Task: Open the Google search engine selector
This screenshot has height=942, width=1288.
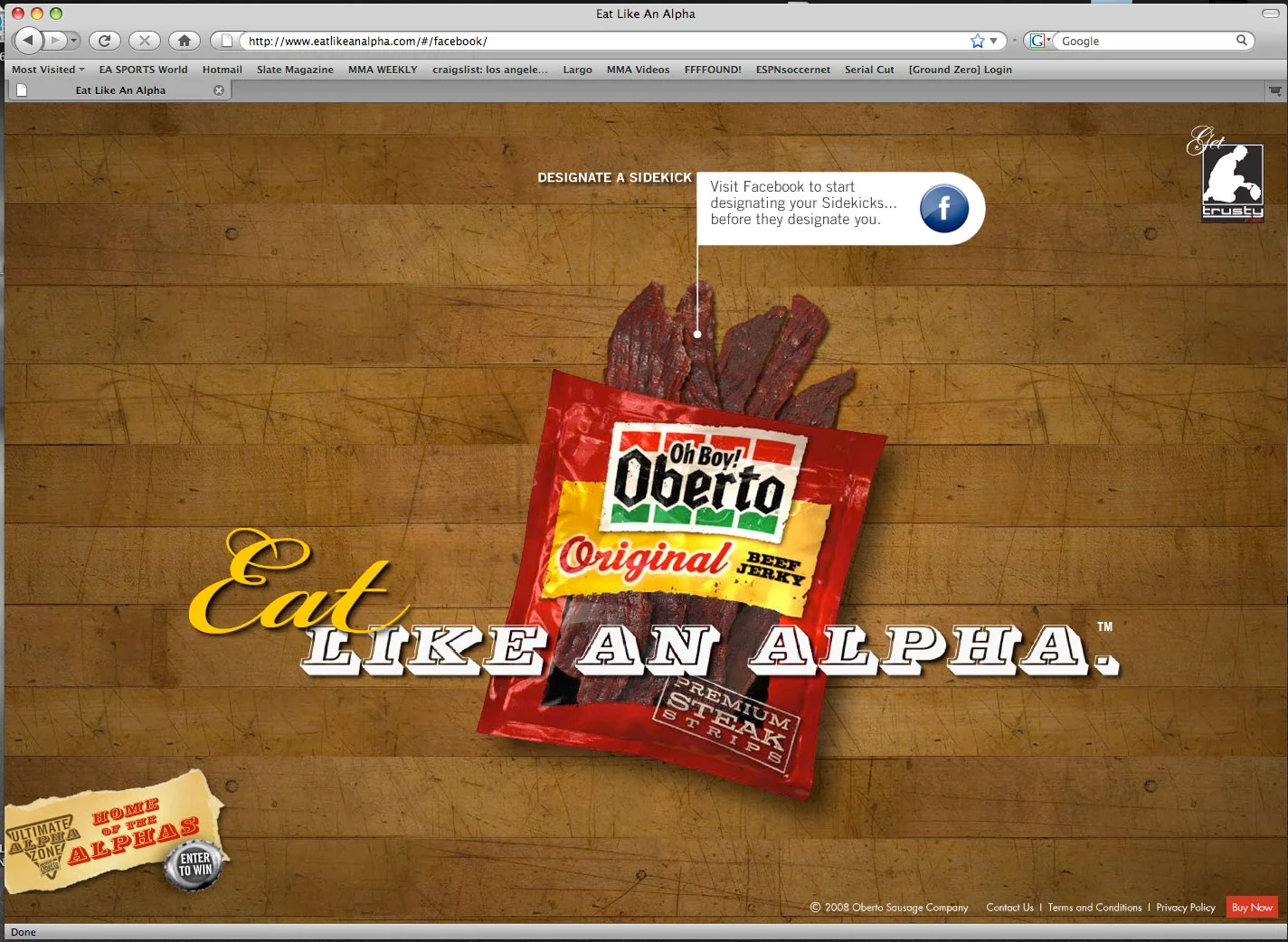Action: point(1040,41)
